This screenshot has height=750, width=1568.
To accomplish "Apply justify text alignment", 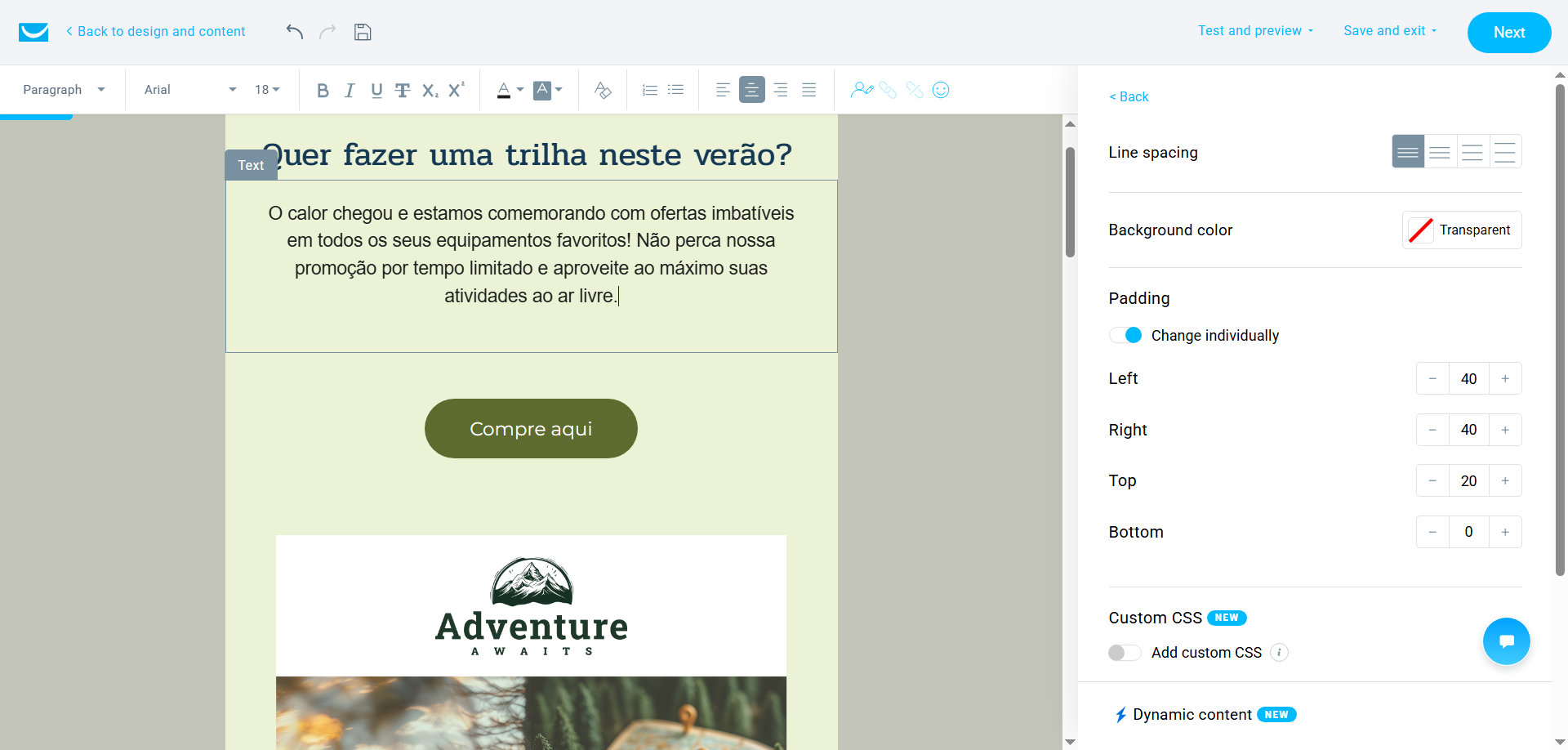I will 808,90.
